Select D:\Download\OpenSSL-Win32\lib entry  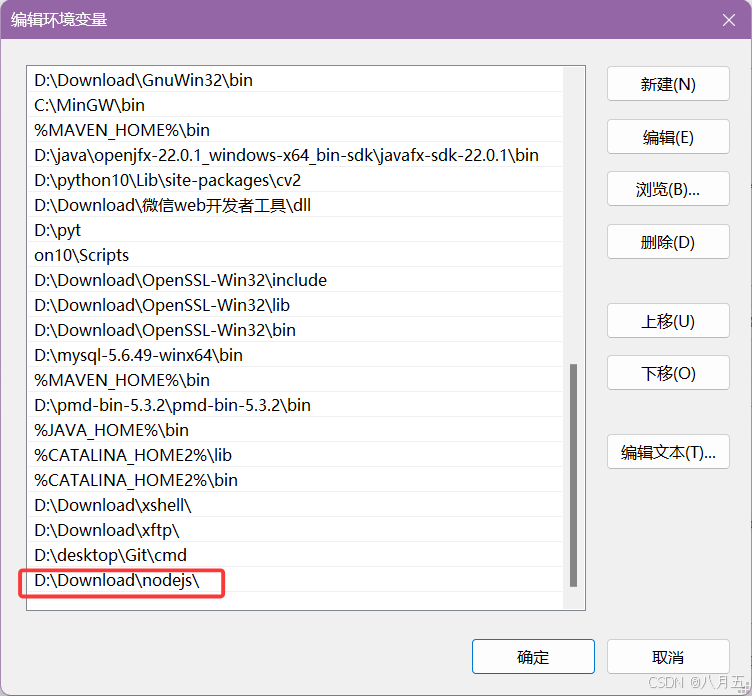tap(295, 305)
